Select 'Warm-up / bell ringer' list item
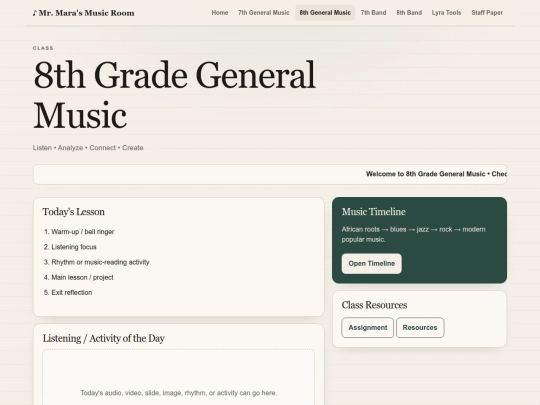This screenshot has height=405, width=540. coord(83,232)
